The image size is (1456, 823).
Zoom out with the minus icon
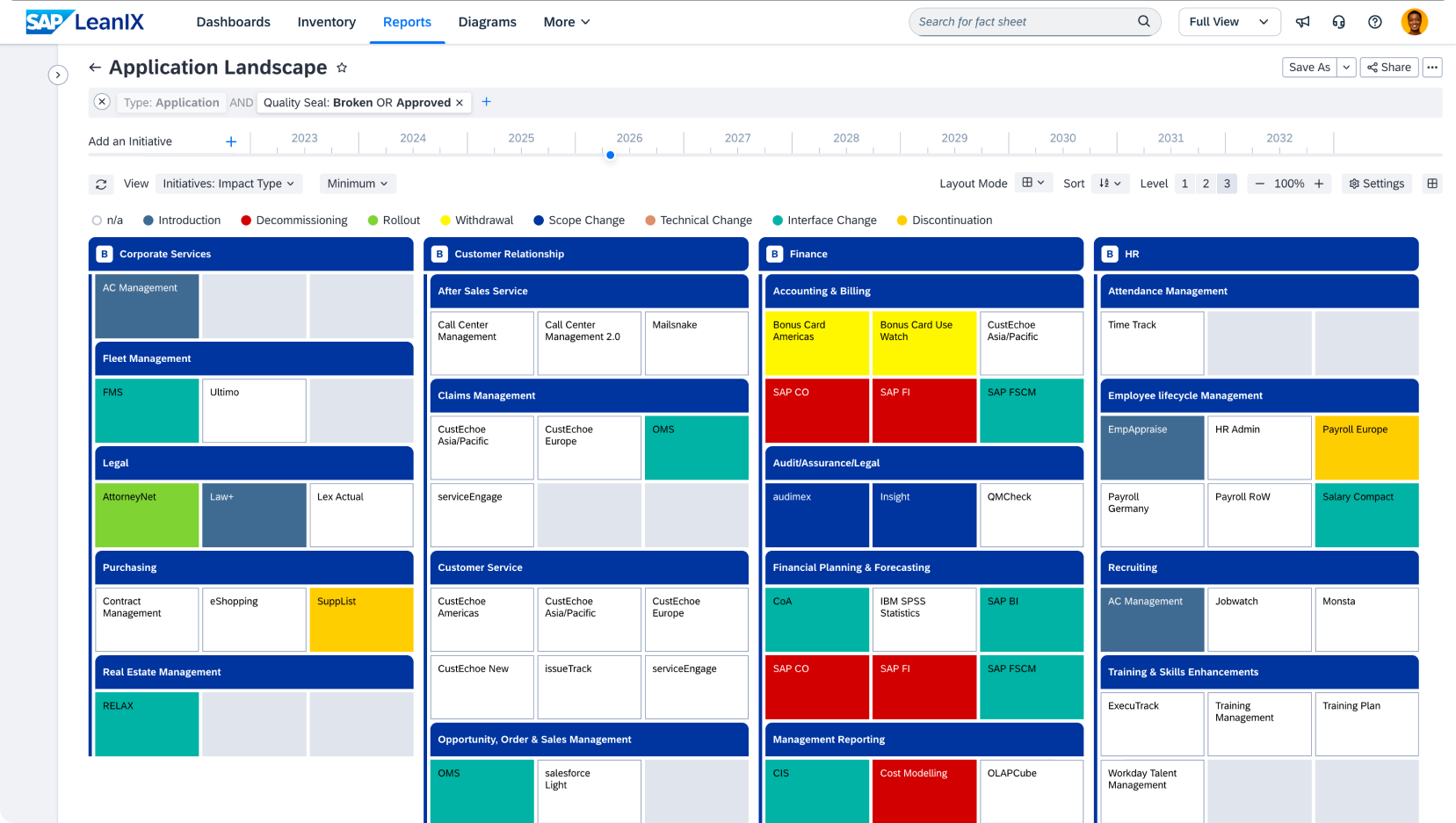tap(1259, 184)
